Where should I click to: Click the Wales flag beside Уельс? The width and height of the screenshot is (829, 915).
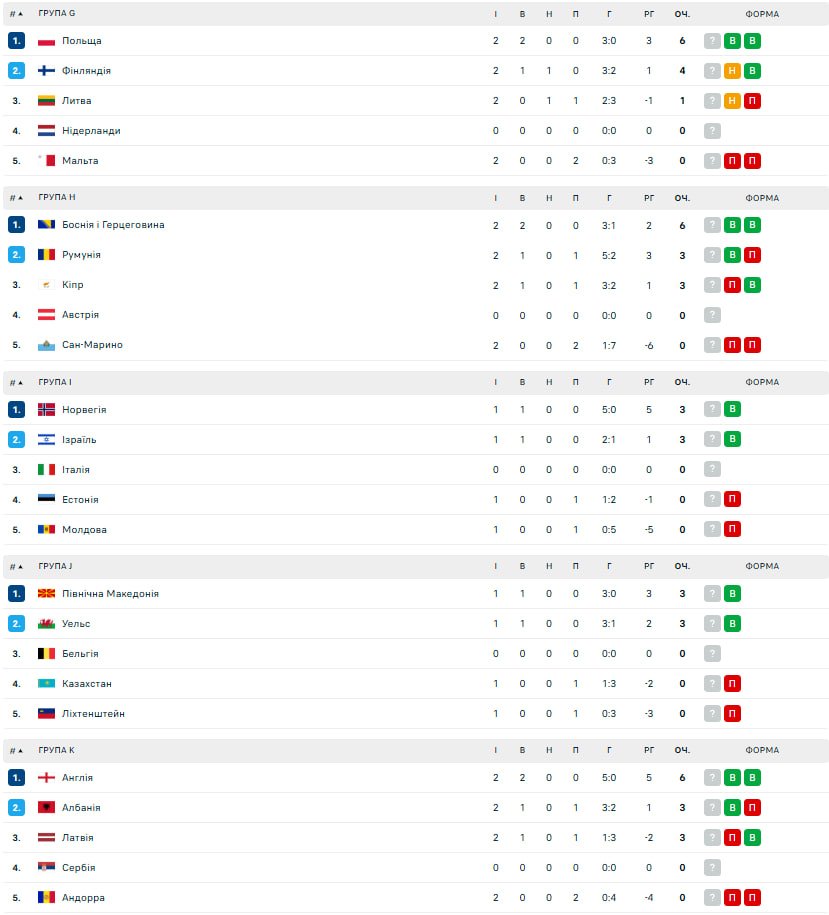click(46, 624)
